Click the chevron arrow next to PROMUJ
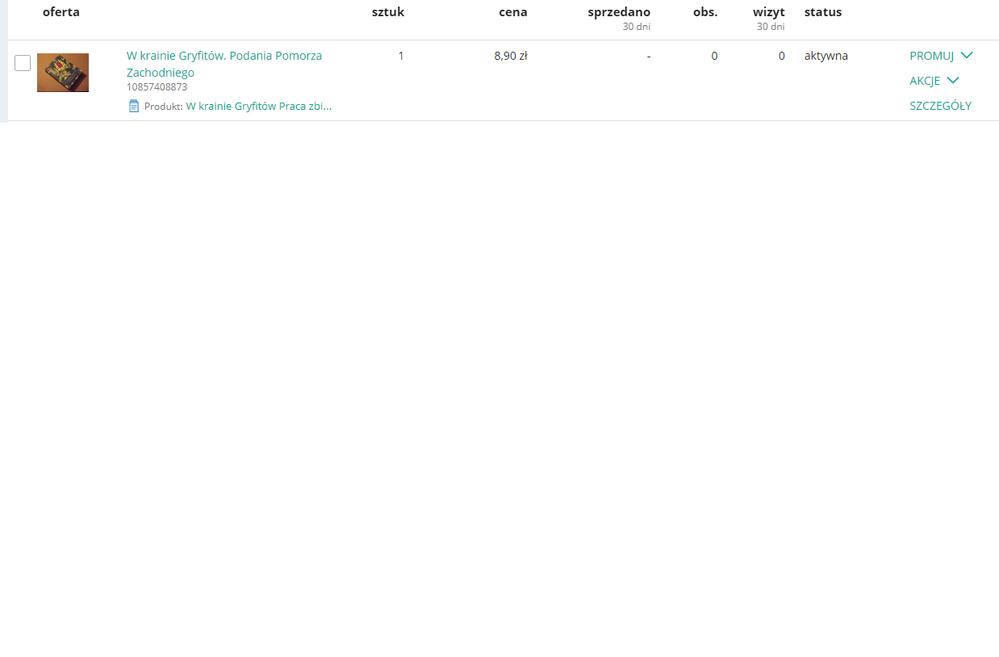This screenshot has height=657, width=999. click(x=966, y=56)
